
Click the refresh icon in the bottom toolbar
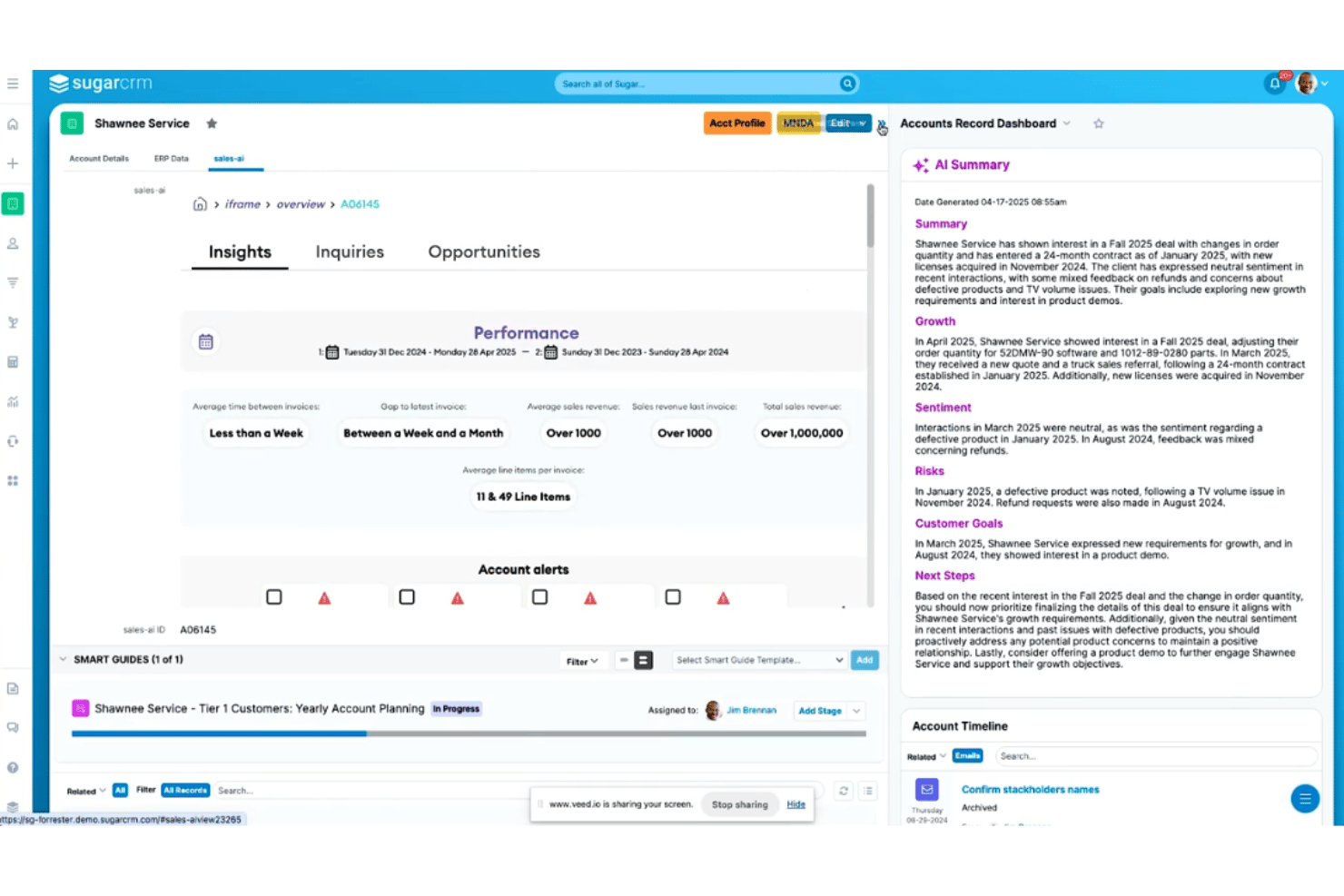click(844, 791)
